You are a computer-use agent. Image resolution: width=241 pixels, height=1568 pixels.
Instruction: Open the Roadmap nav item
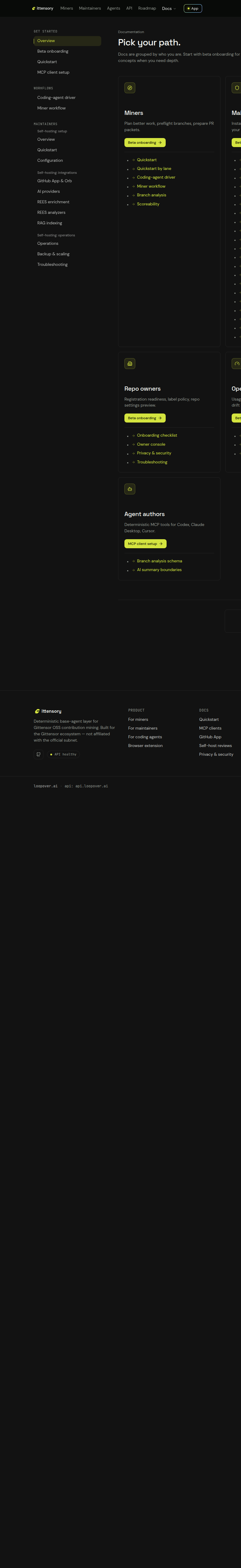tap(147, 8)
